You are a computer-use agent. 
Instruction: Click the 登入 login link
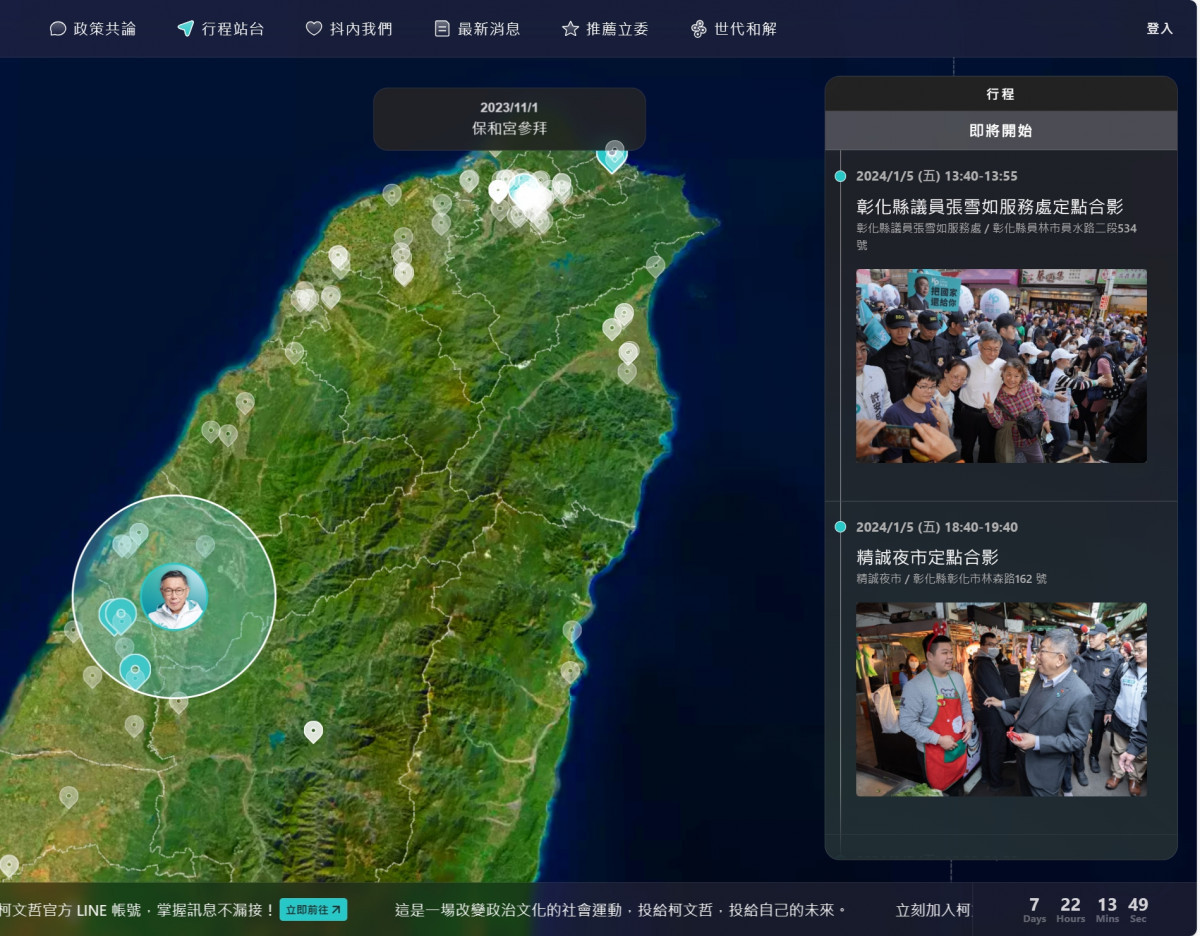coord(1159,29)
